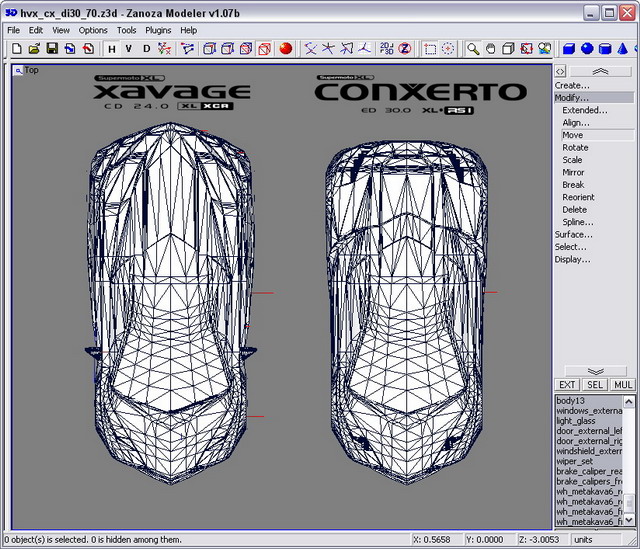The width and height of the screenshot is (640, 549).
Task: Activate the Zoom magnifier tool
Action: (x=473, y=48)
